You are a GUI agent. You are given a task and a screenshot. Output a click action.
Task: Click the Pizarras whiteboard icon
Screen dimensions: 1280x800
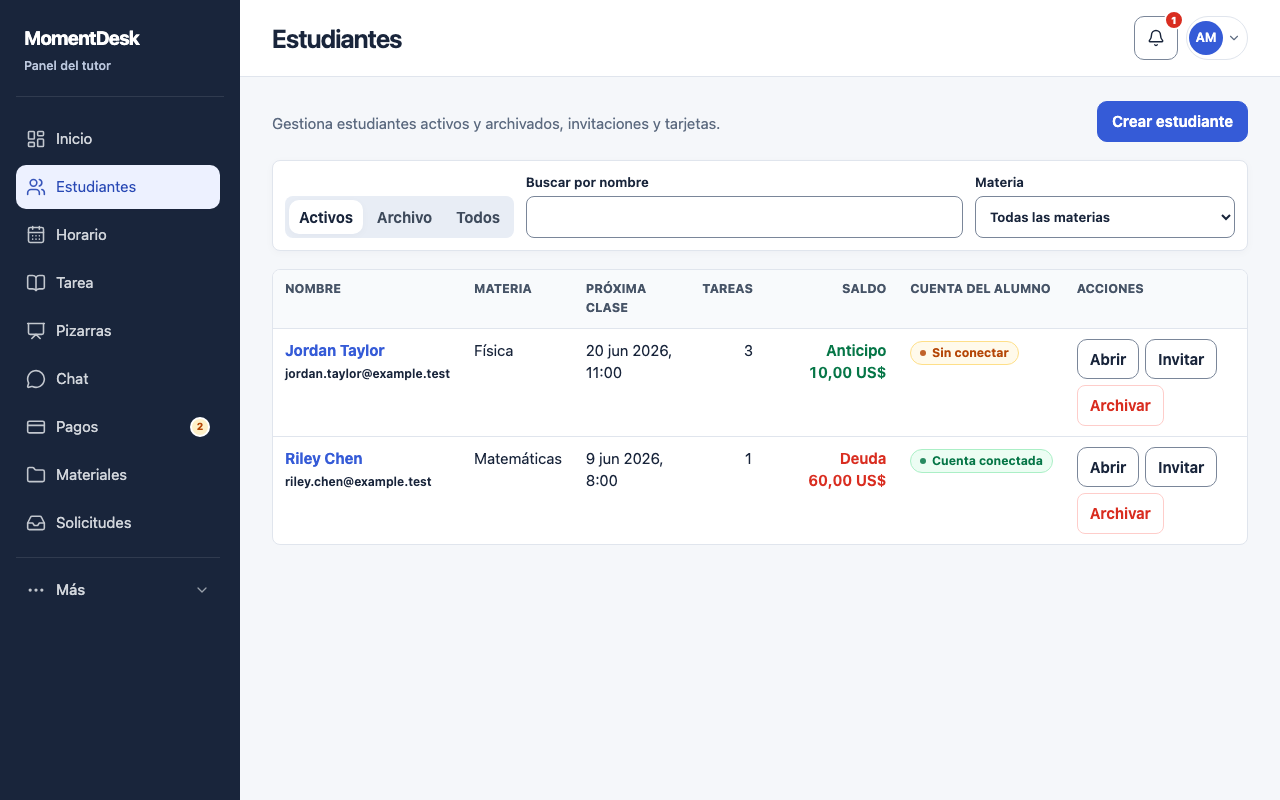point(36,331)
